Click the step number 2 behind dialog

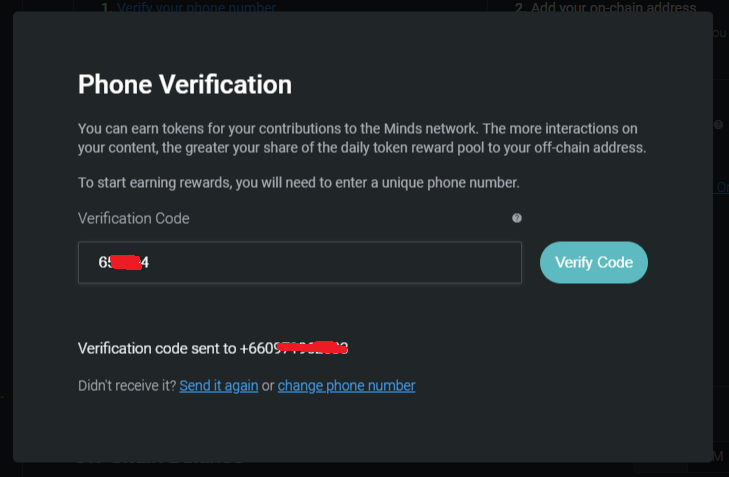[519, 8]
